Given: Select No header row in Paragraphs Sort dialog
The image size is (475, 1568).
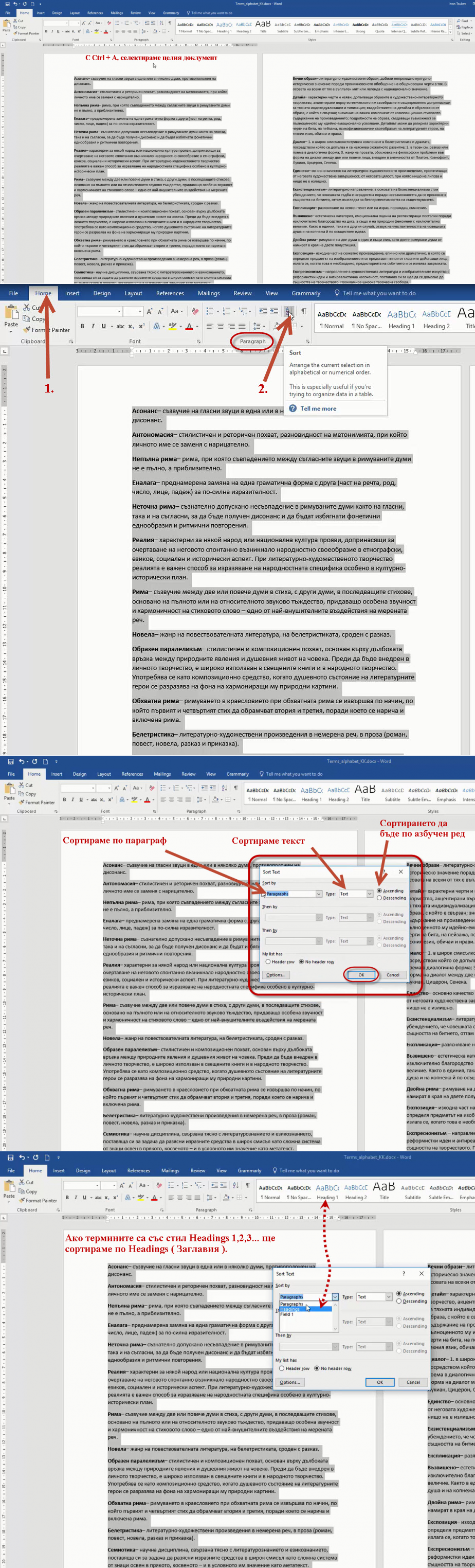Looking at the screenshot, I should [316, 962].
